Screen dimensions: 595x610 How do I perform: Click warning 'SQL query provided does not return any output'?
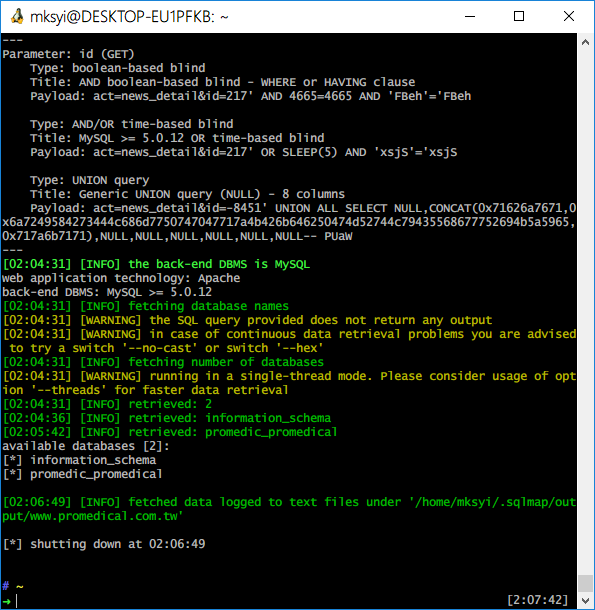point(247,320)
